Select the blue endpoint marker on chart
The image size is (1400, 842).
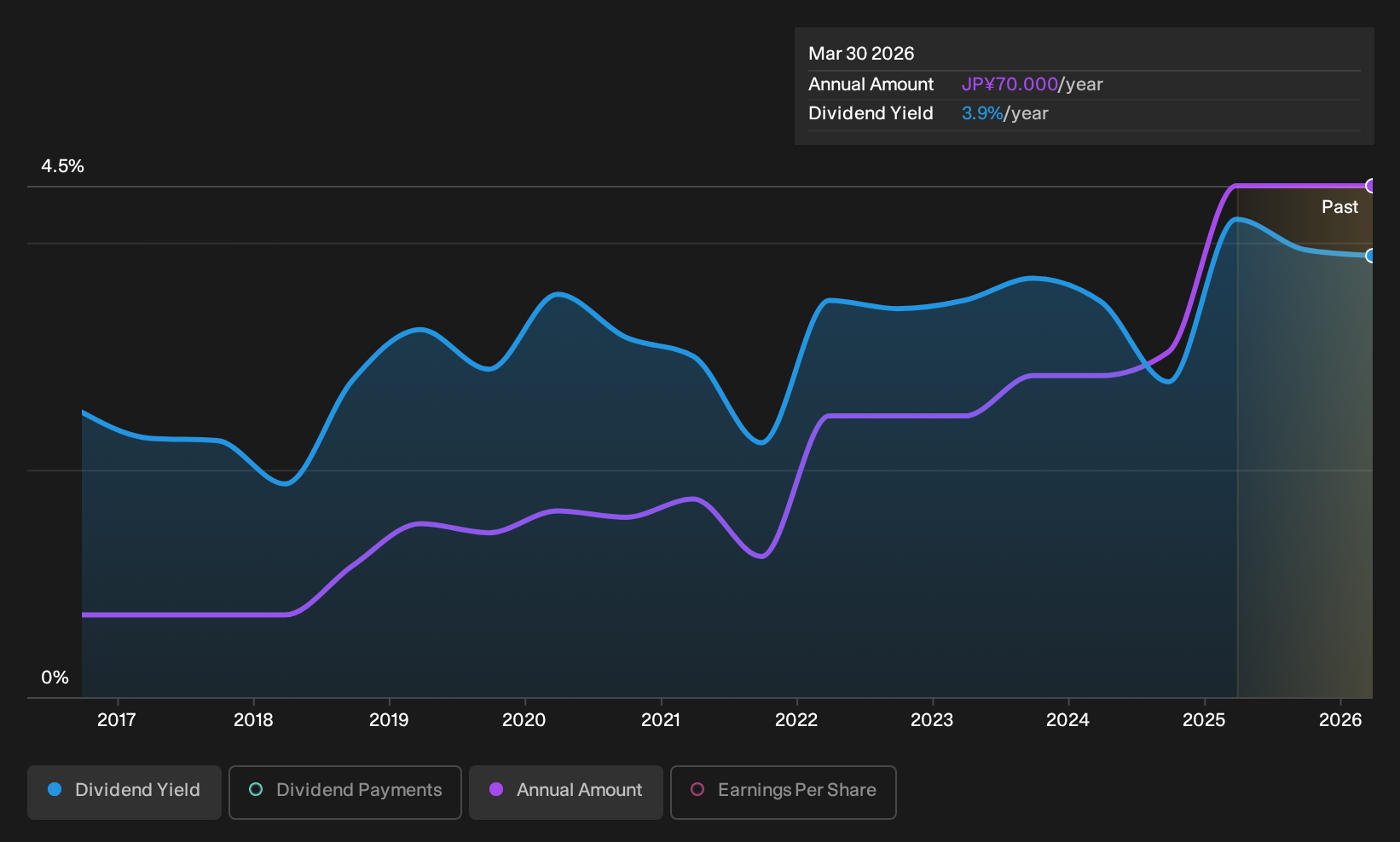tap(1370, 256)
